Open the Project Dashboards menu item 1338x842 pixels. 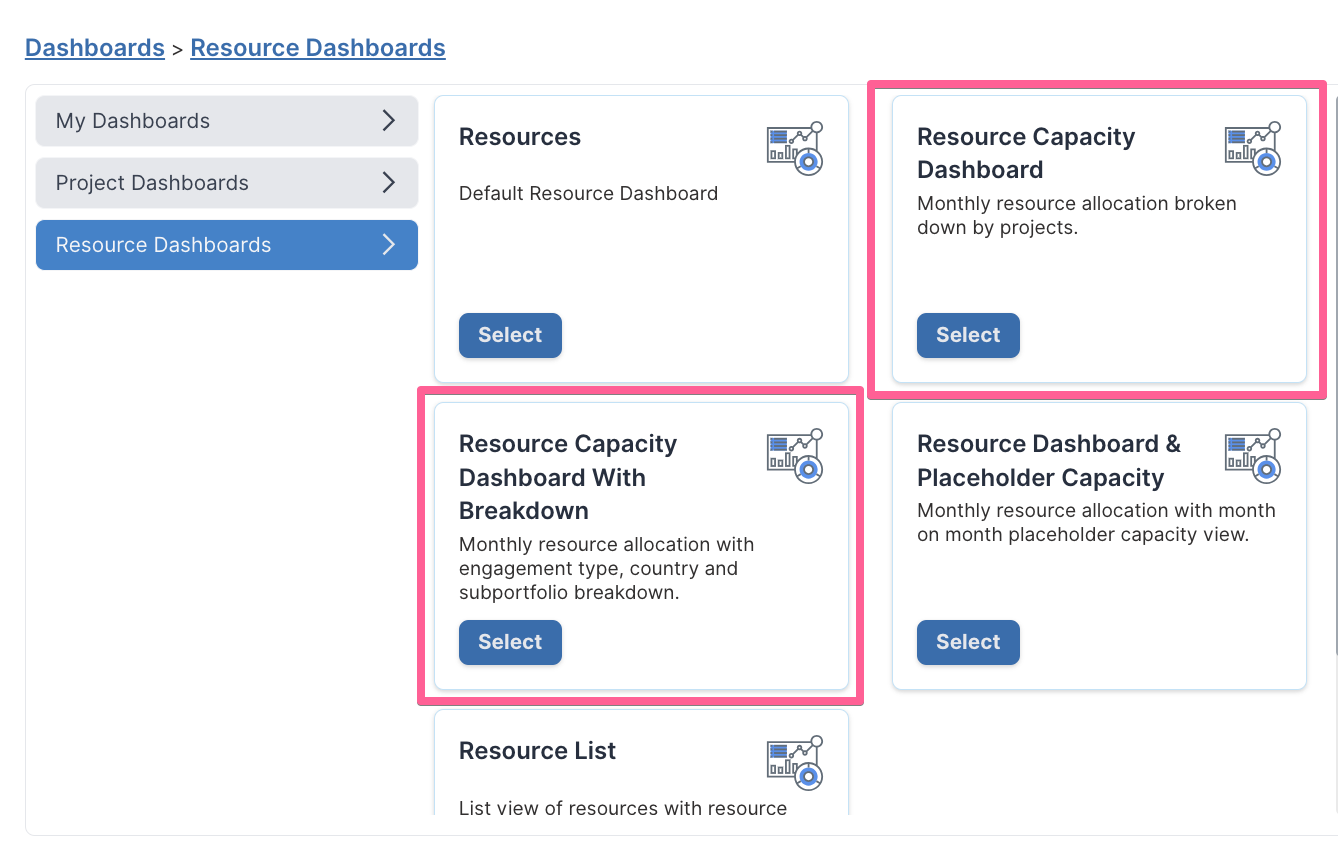(x=227, y=183)
